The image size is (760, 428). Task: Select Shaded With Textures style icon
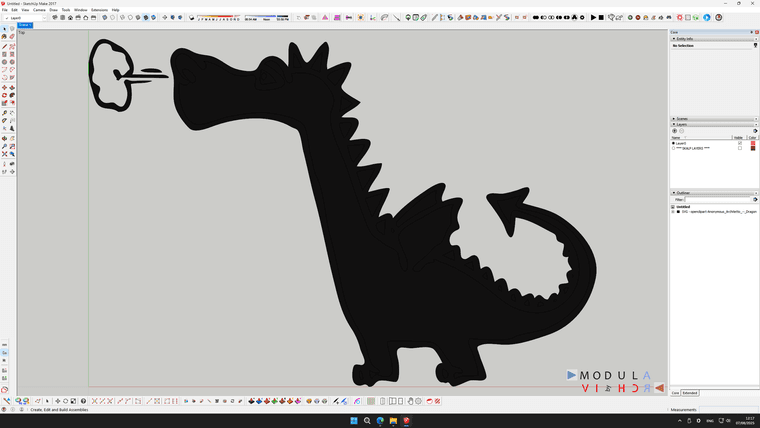point(145,17)
